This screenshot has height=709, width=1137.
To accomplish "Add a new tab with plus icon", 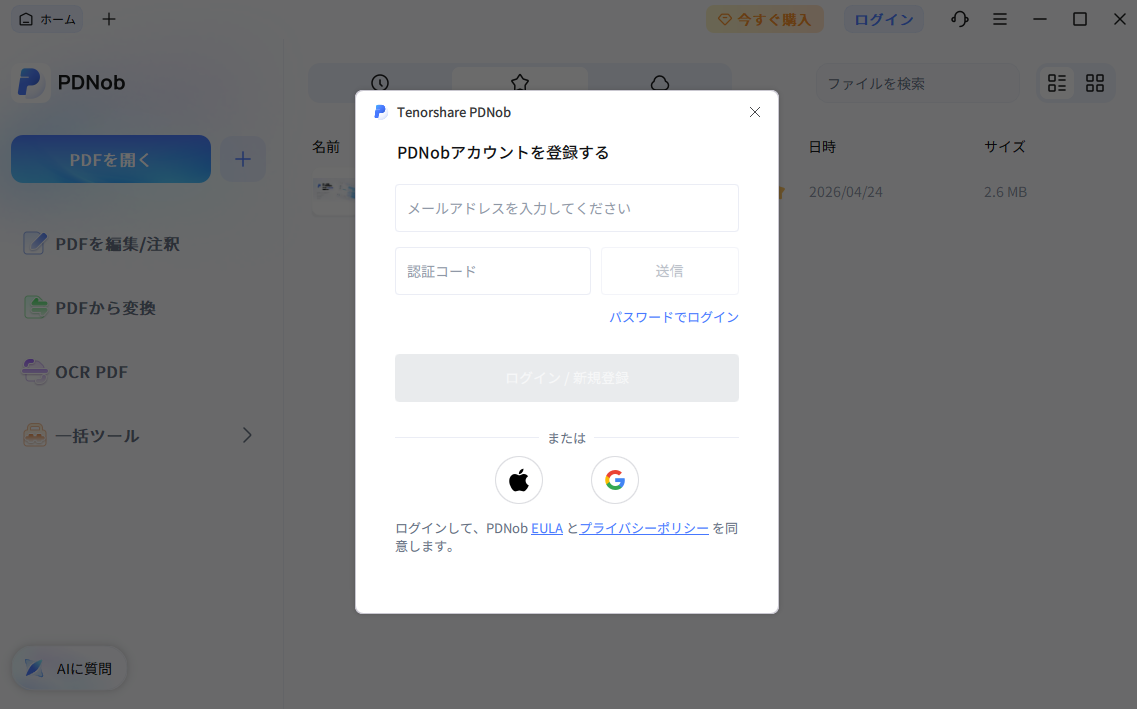I will pyautogui.click(x=109, y=20).
